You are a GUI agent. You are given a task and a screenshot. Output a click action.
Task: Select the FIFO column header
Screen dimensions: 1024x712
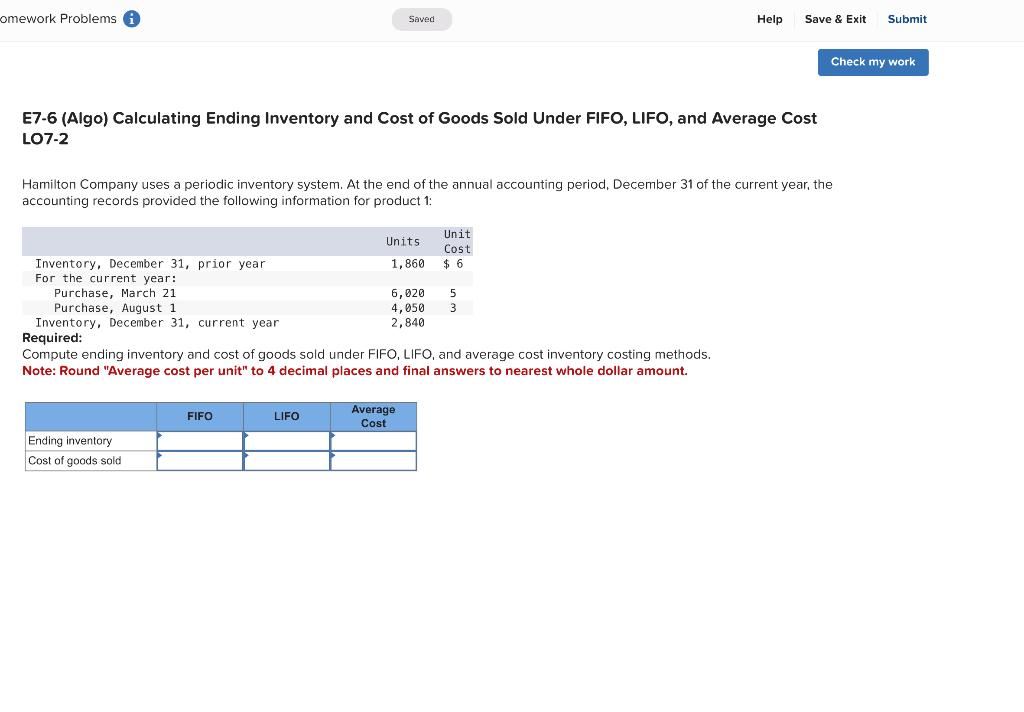click(x=199, y=416)
